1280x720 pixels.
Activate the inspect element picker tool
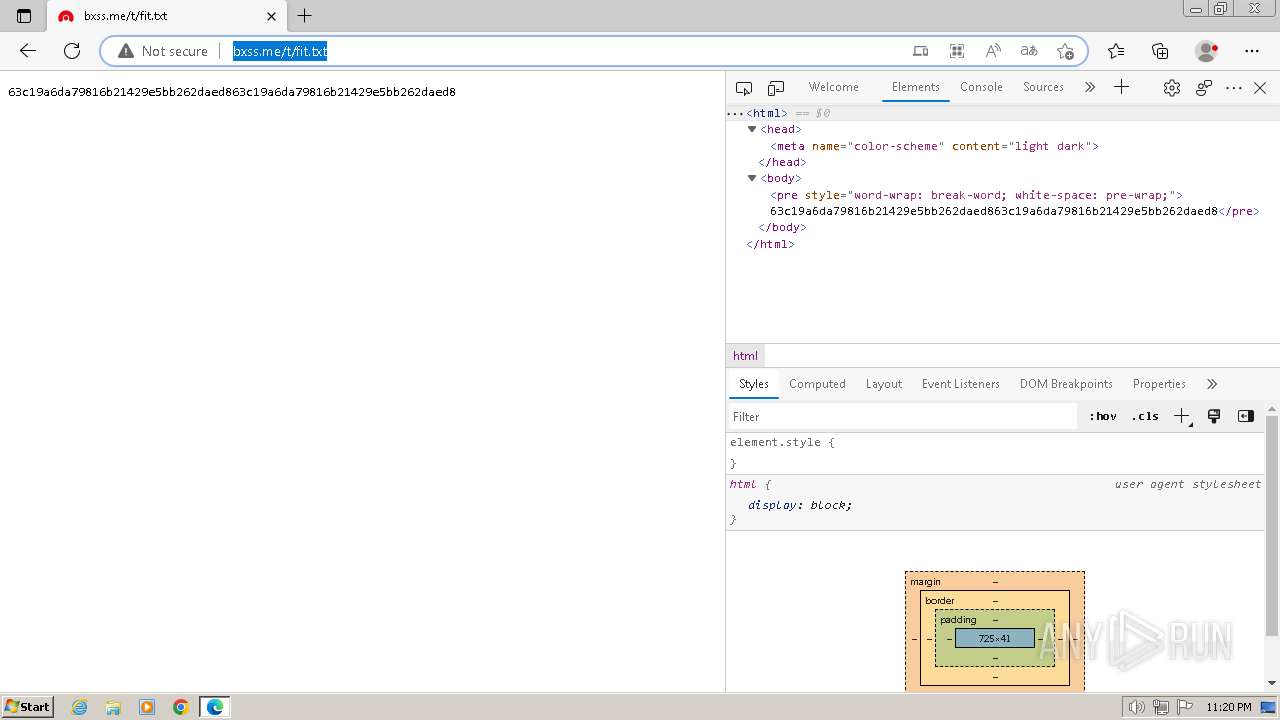(744, 88)
